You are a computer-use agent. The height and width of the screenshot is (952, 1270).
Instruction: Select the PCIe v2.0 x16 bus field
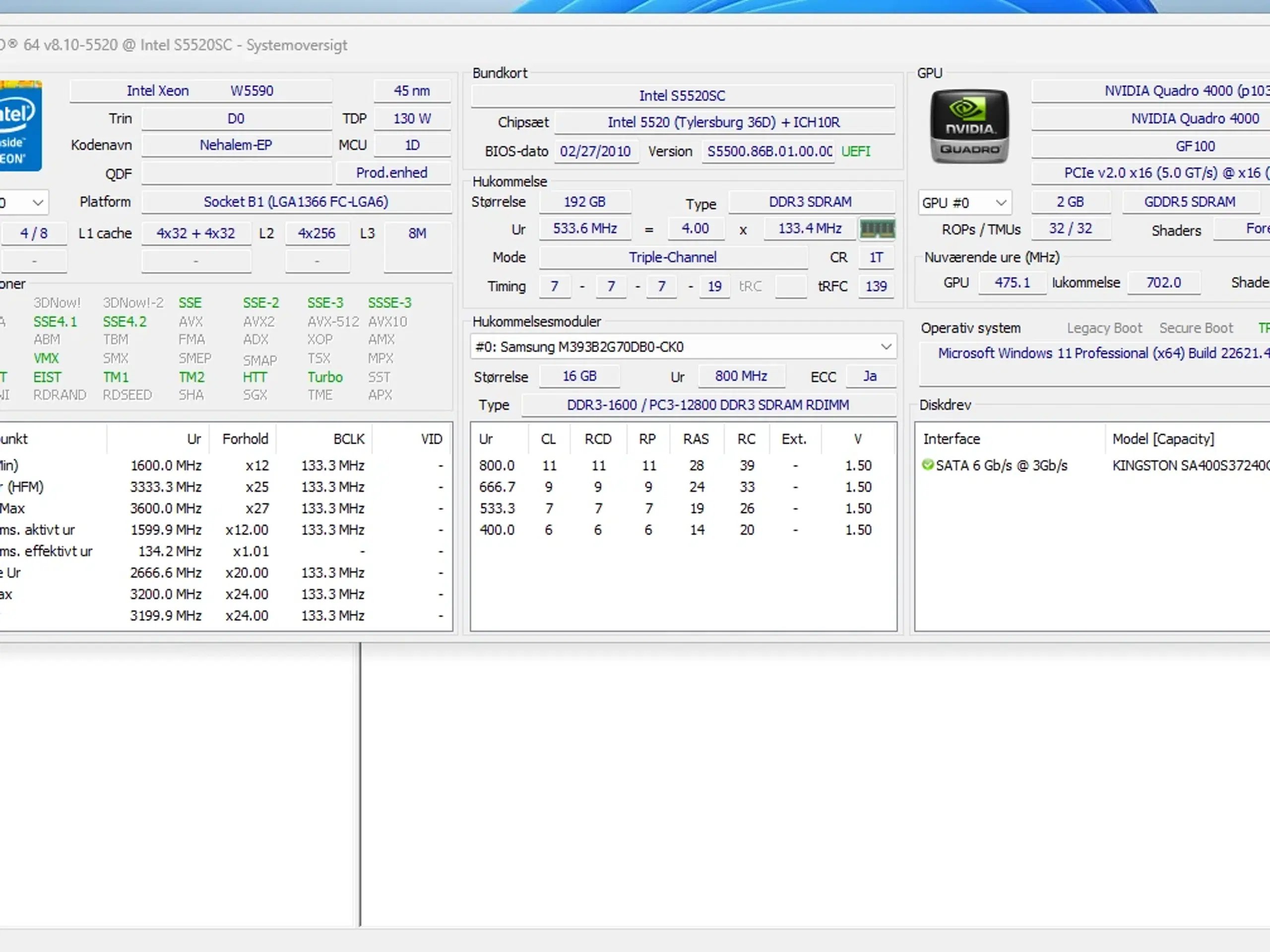pyautogui.click(x=1151, y=173)
